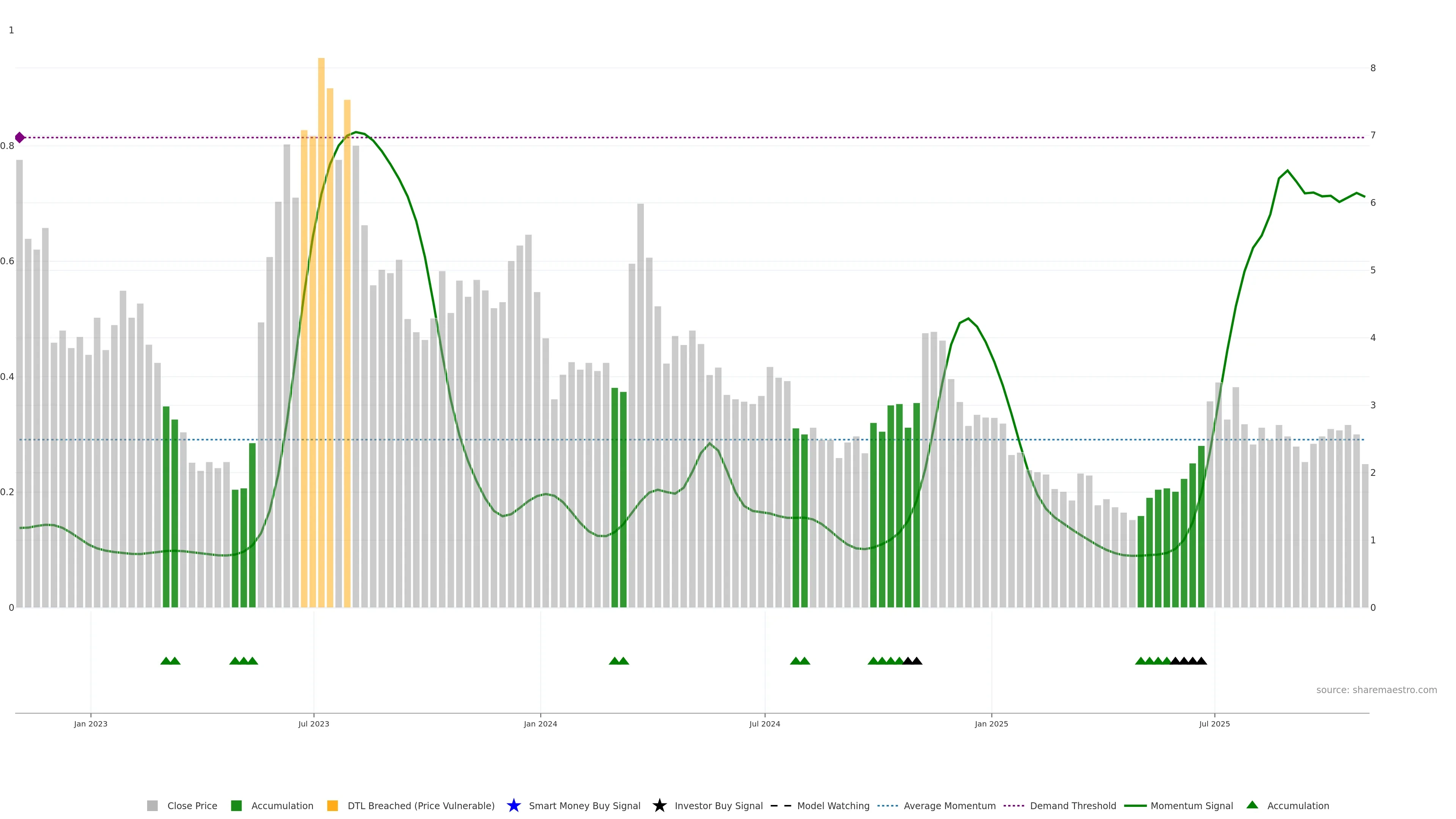Click the purple diamond on Demand Threshold line
1456x819 pixels.
[20, 137]
